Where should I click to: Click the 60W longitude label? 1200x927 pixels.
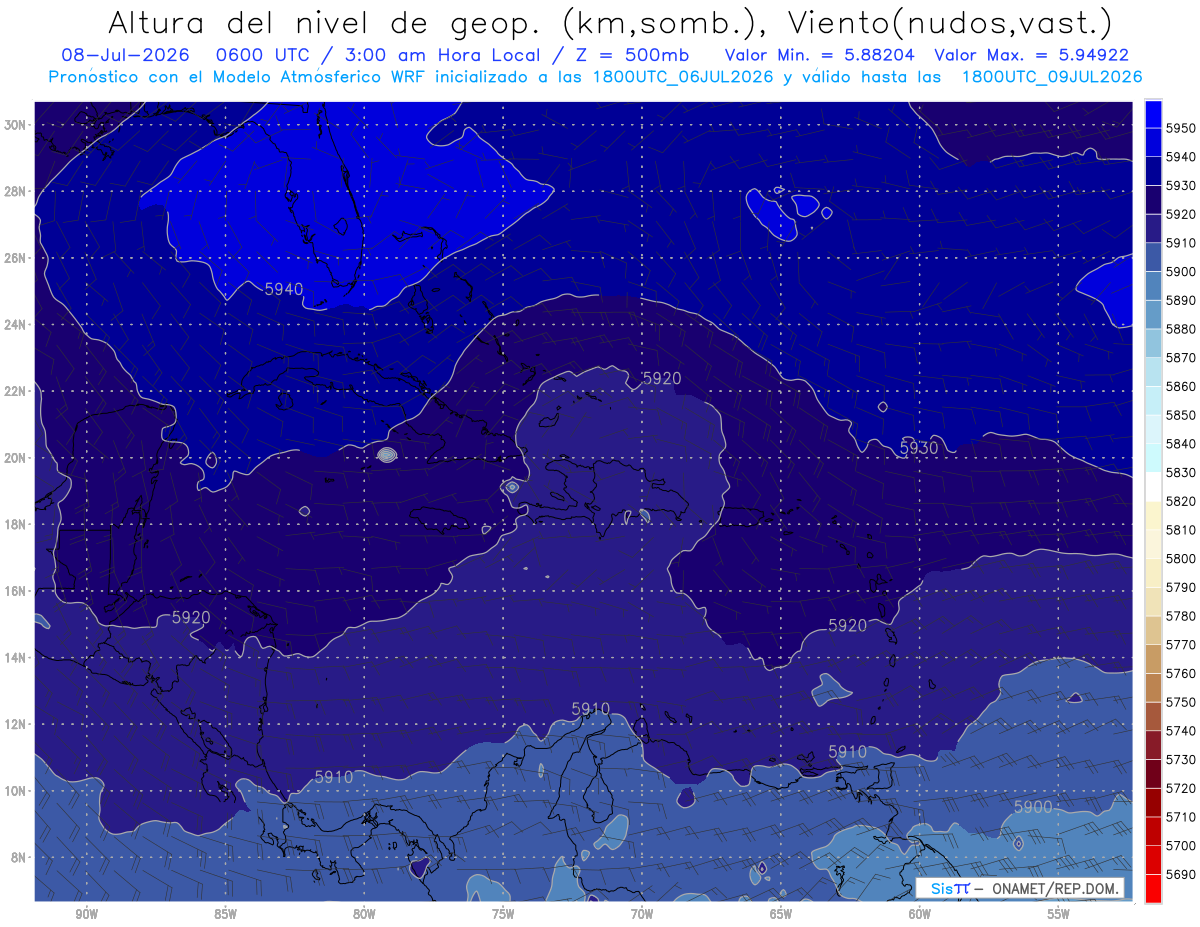tap(920, 914)
